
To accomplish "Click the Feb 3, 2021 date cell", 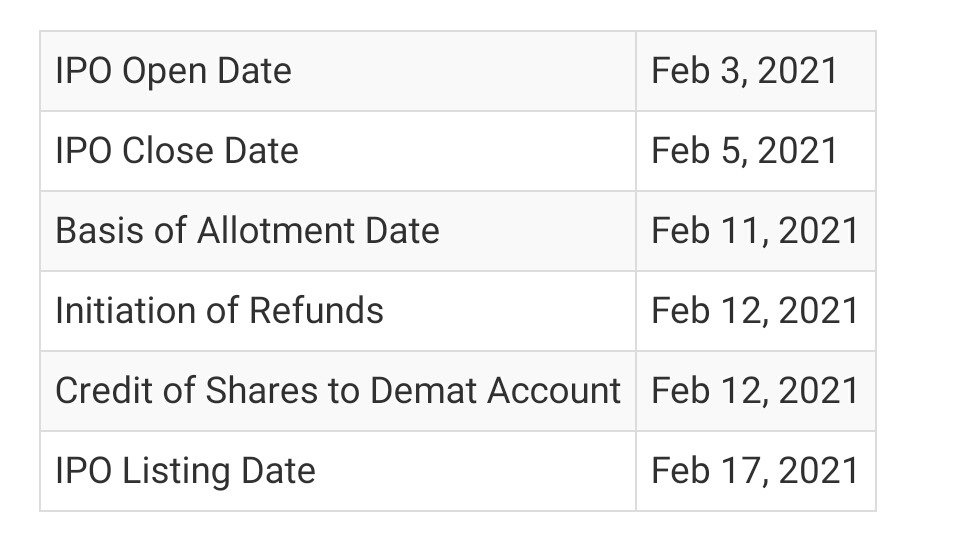I will (x=756, y=71).
